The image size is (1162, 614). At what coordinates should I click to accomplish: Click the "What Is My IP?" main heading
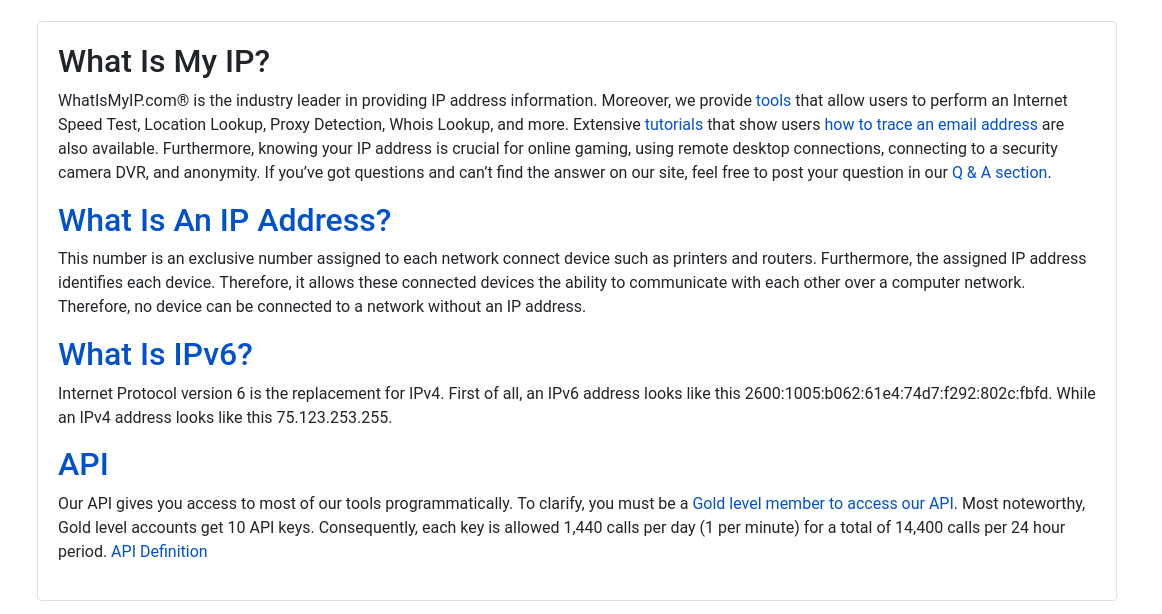pyautogui.click(x=164, y=61)
